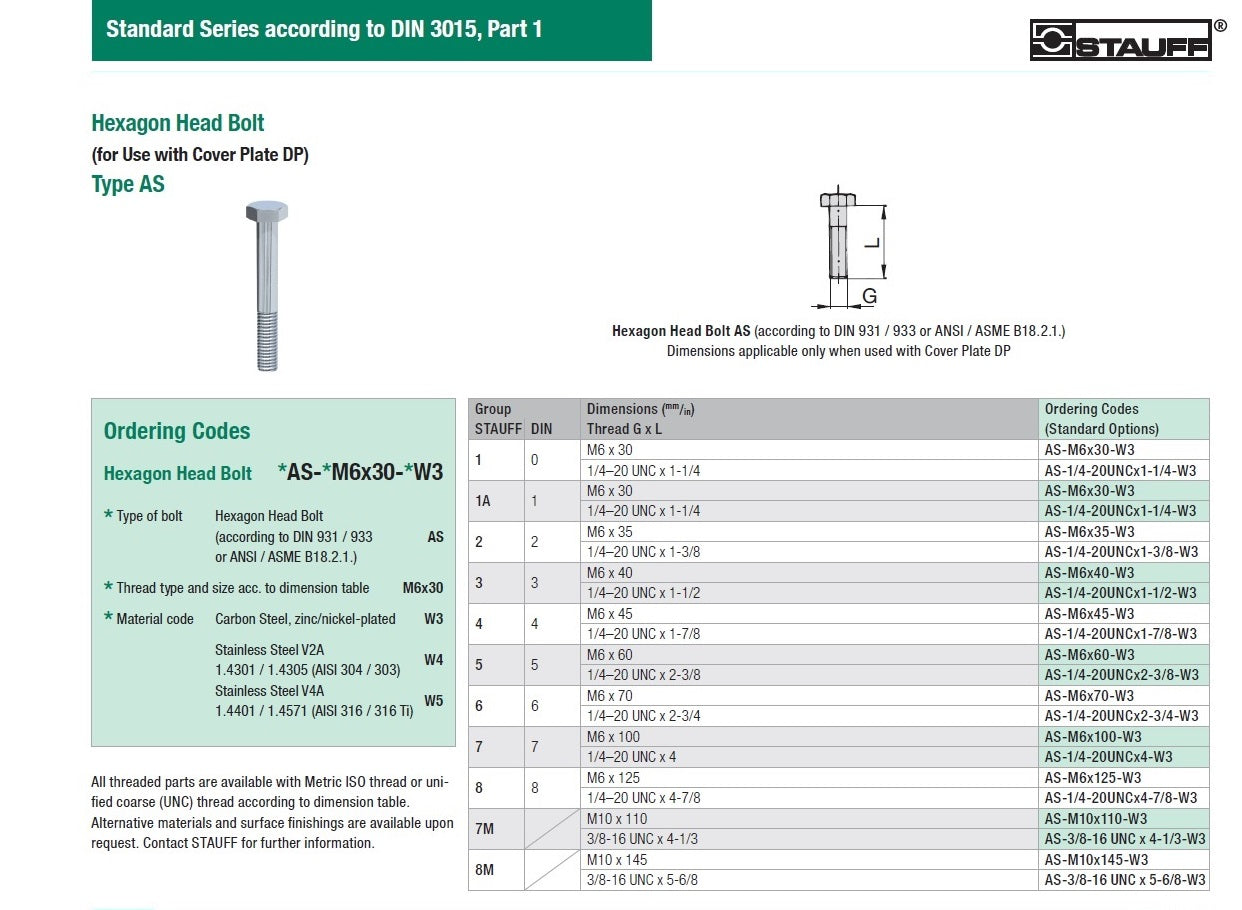This screenshot has width=1242, height=910.
Task: Click the Hexagon Head Bolt title
Action: coord(178,123)
